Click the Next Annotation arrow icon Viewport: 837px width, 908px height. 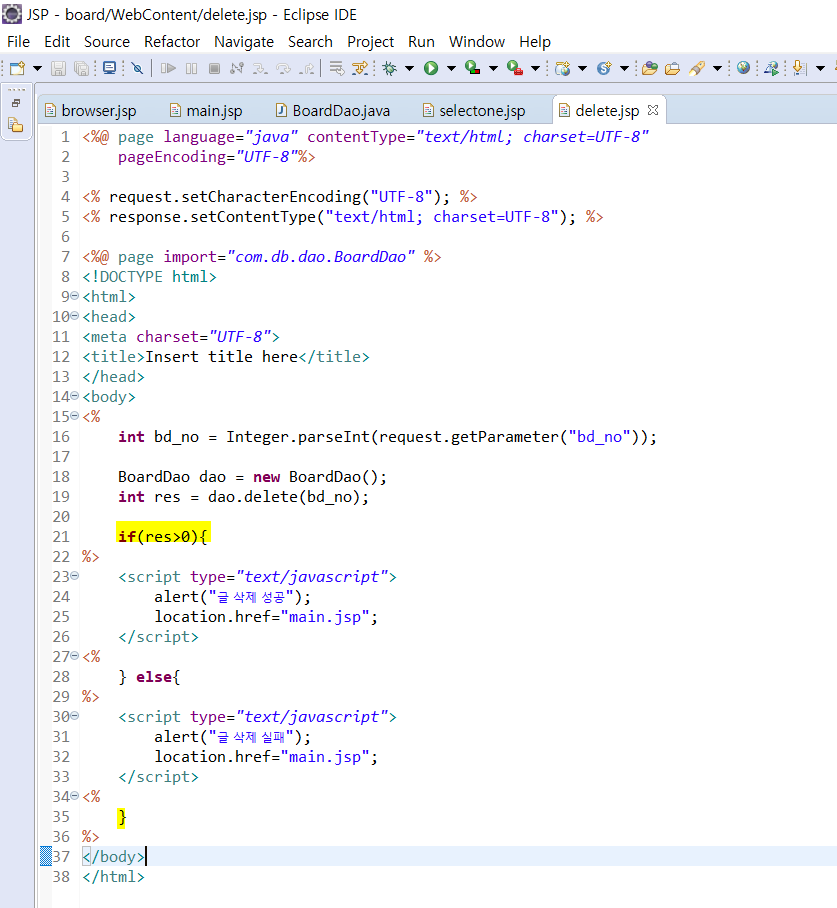pyautogui.click(x=799, y=68)
